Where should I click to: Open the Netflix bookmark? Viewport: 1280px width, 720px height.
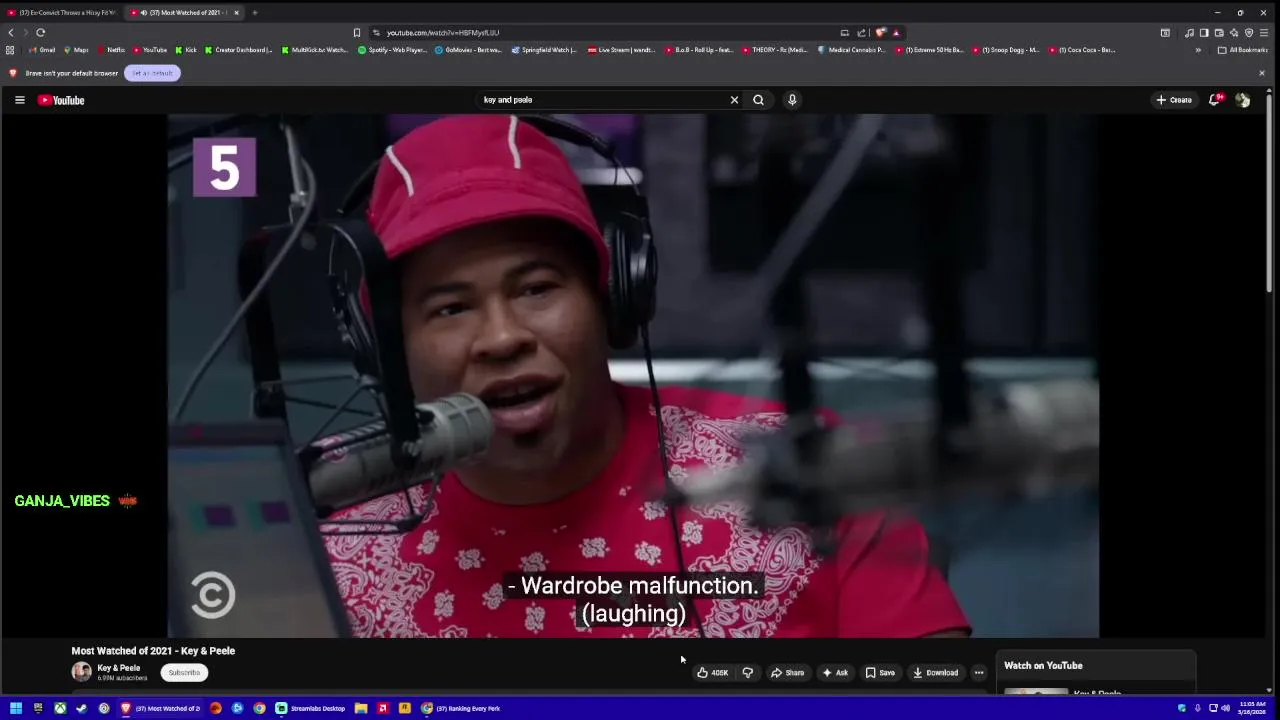112,50
